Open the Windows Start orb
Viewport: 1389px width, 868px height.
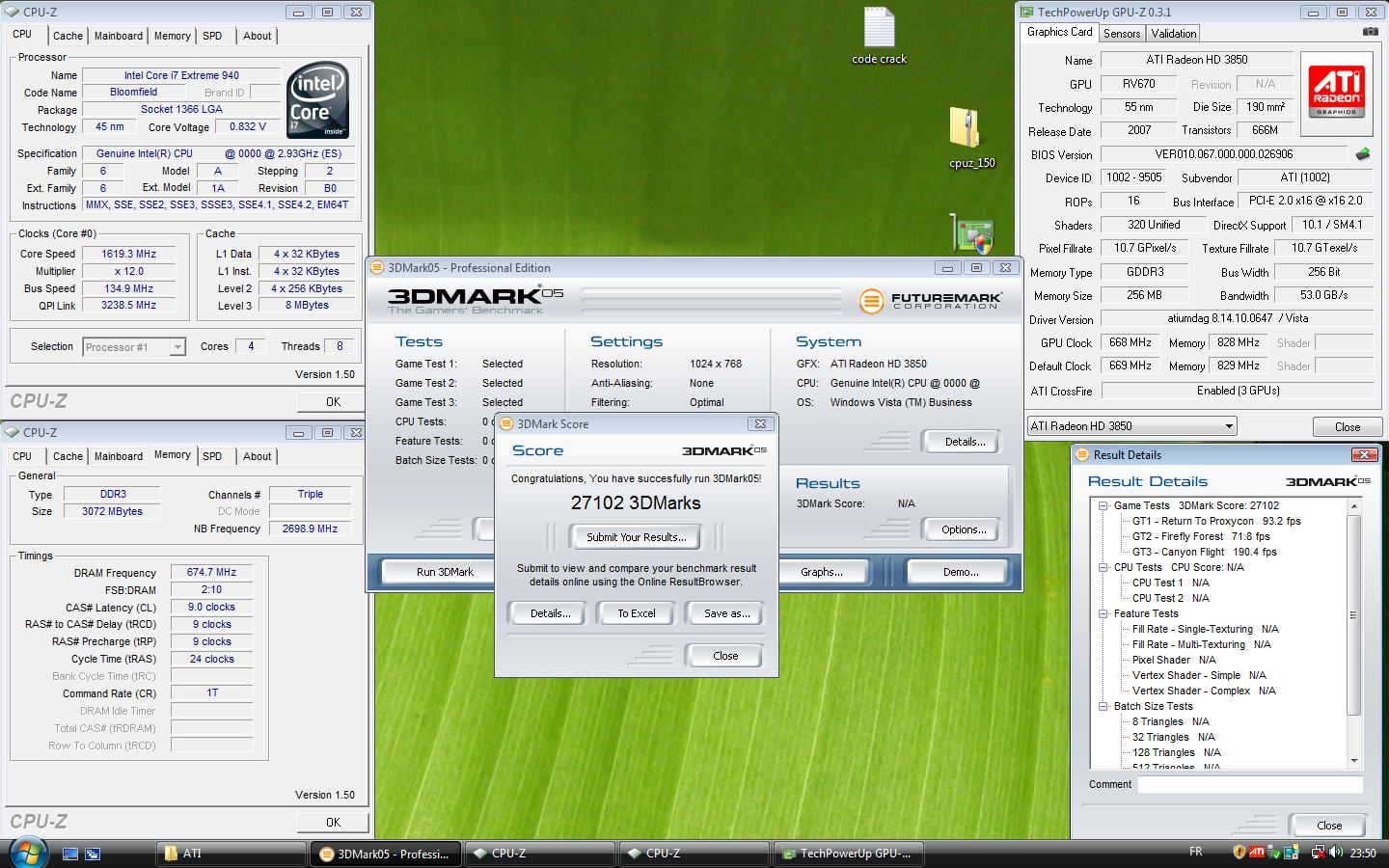click(27, 853)
